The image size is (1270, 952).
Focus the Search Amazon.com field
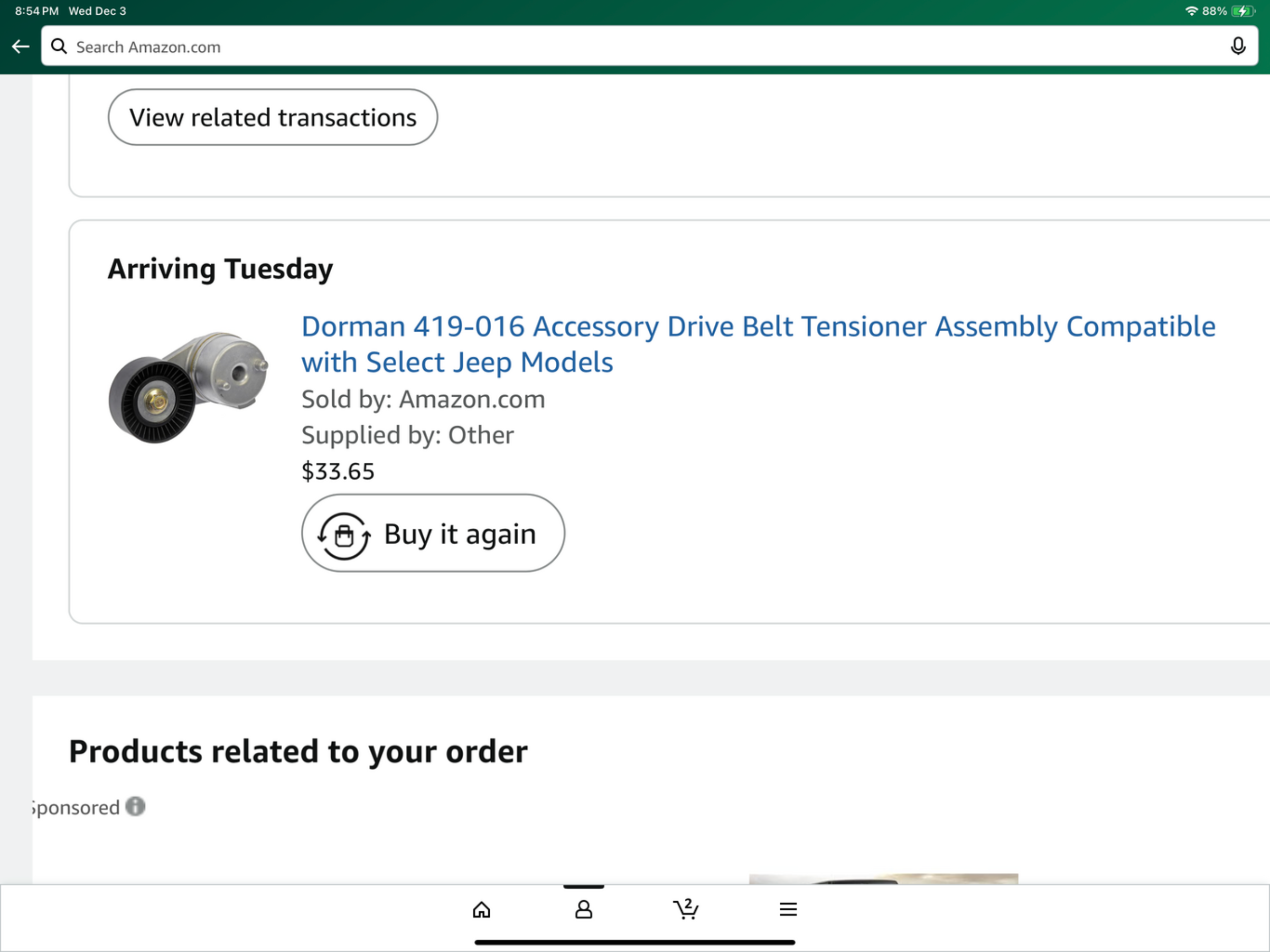tap(631, 47)
